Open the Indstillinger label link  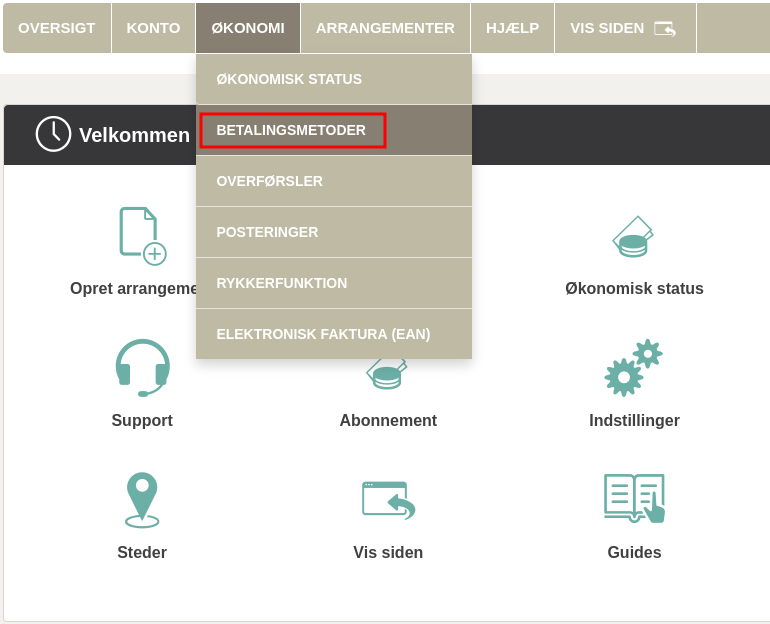(634, 420)
